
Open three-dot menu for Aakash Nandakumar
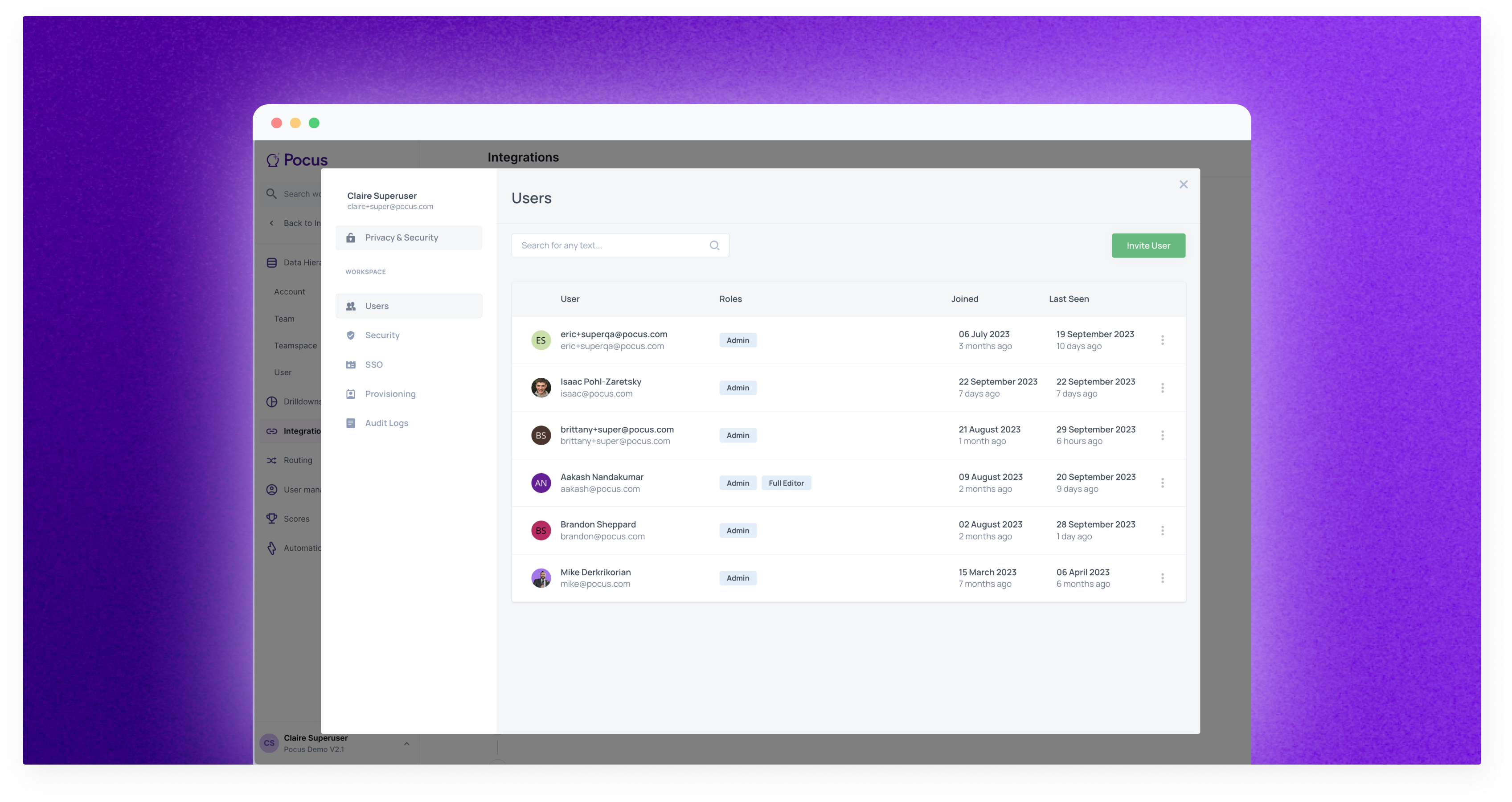[x=1162, y=483]
